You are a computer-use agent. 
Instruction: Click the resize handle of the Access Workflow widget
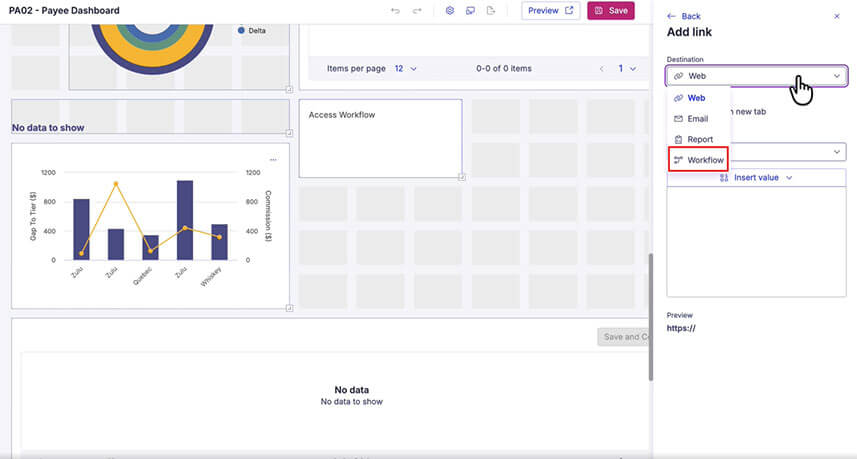(462, 177)
